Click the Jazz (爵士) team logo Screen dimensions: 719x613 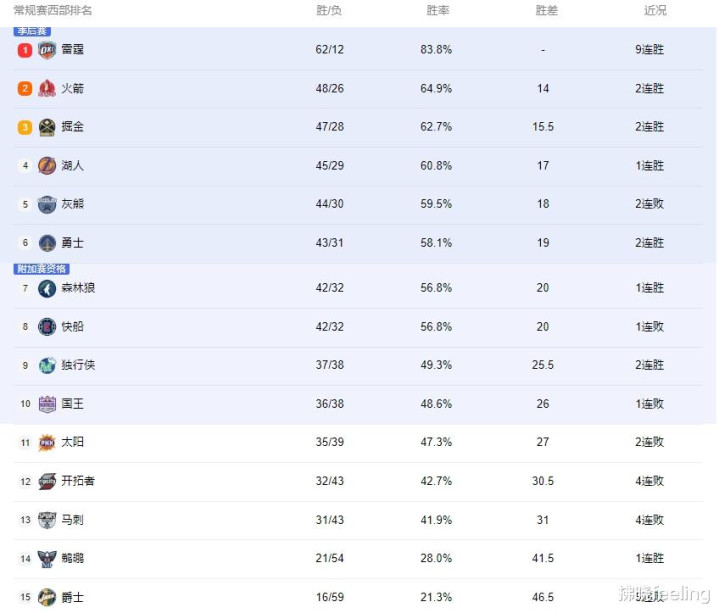pyautogui.click(x=47, y=597)
